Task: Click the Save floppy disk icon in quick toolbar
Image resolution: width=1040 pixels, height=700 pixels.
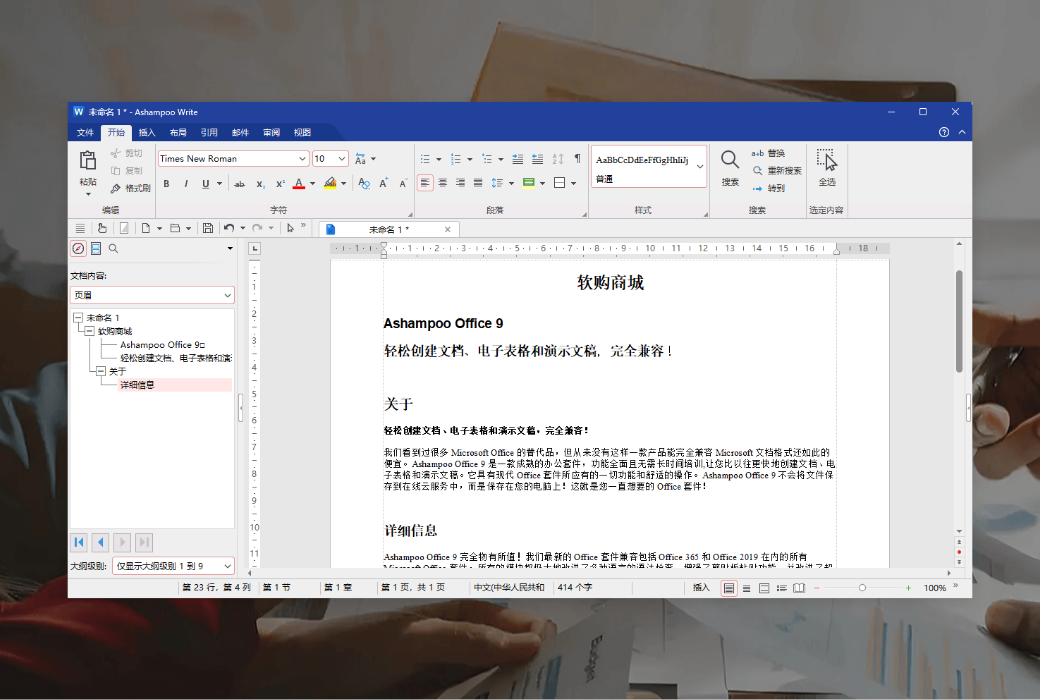Action: coord(208,228)
